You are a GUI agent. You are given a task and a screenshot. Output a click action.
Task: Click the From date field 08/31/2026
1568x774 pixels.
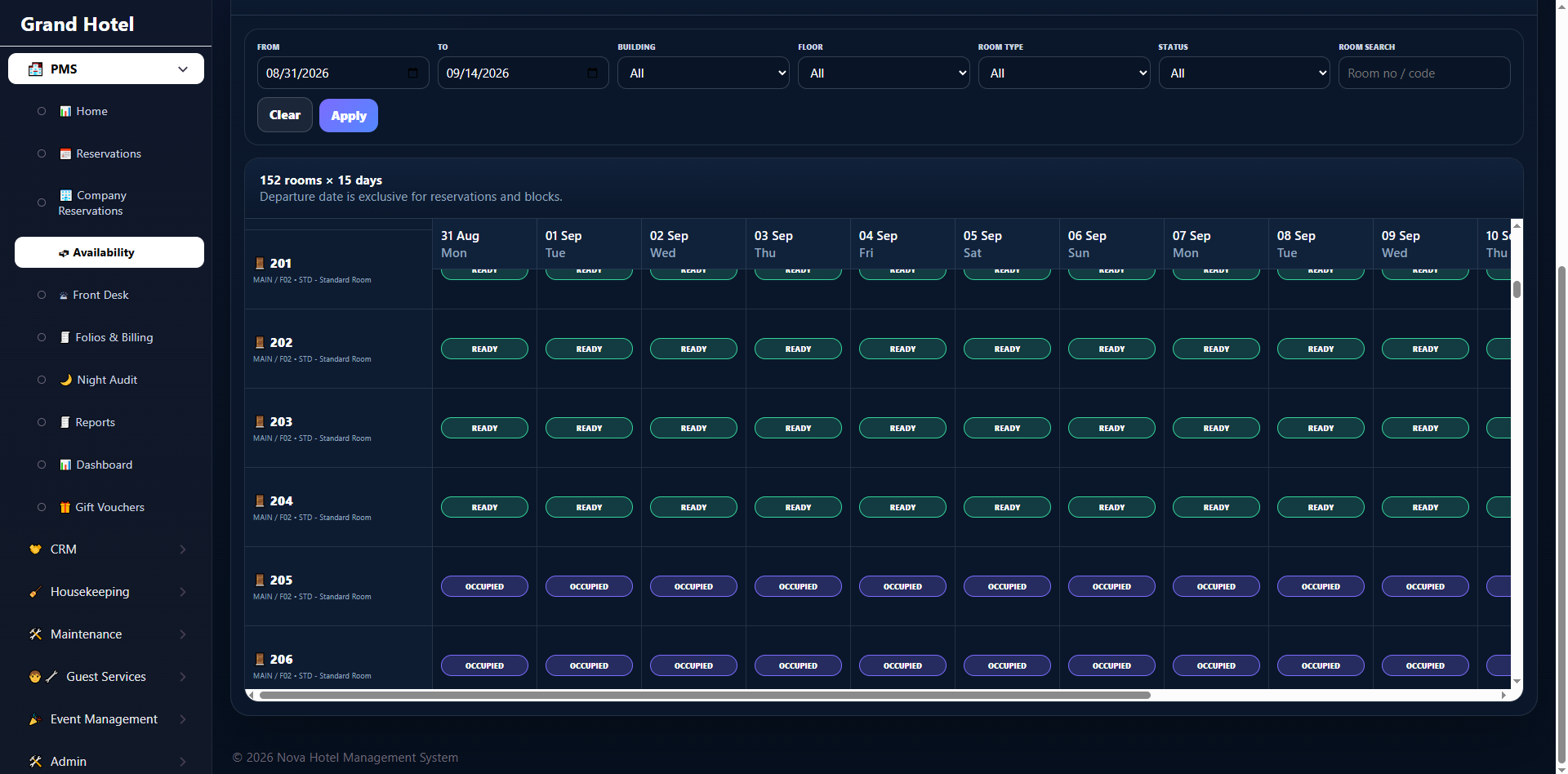click(343, 73)
